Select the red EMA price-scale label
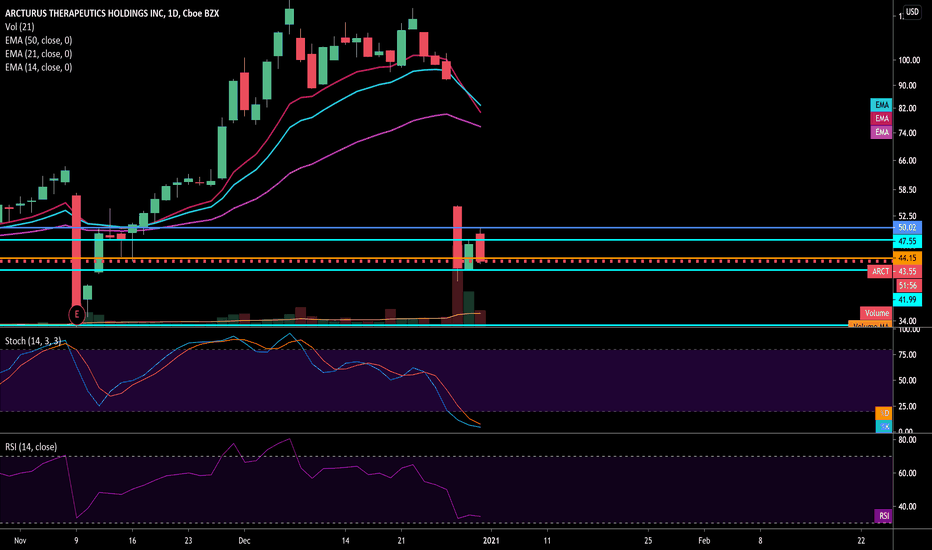The width and height of the screenshot is (932, 550). point(881,118)
